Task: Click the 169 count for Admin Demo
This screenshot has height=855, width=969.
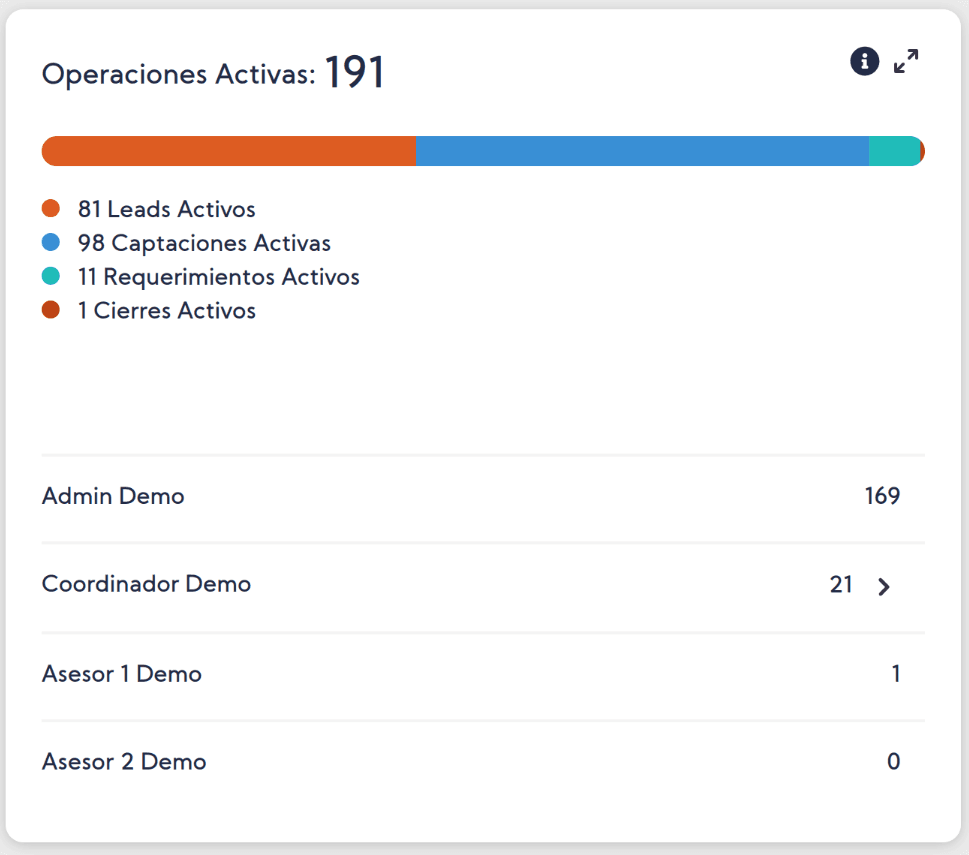Action: (882, 496)
